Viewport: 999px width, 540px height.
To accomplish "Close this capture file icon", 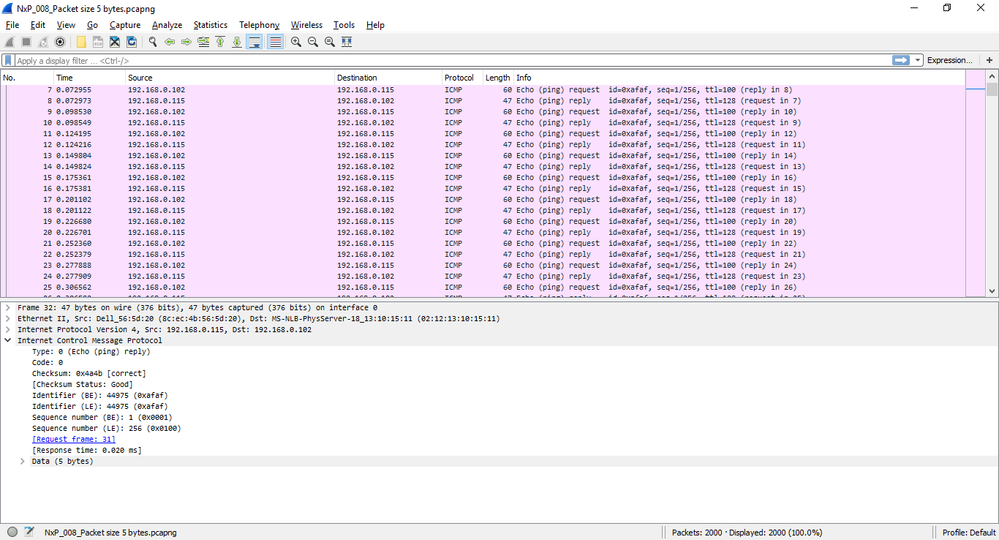I will point(115,42).
